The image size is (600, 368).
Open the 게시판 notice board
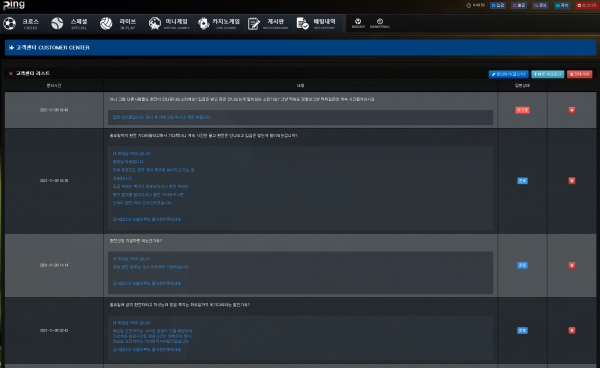point(268,24)
